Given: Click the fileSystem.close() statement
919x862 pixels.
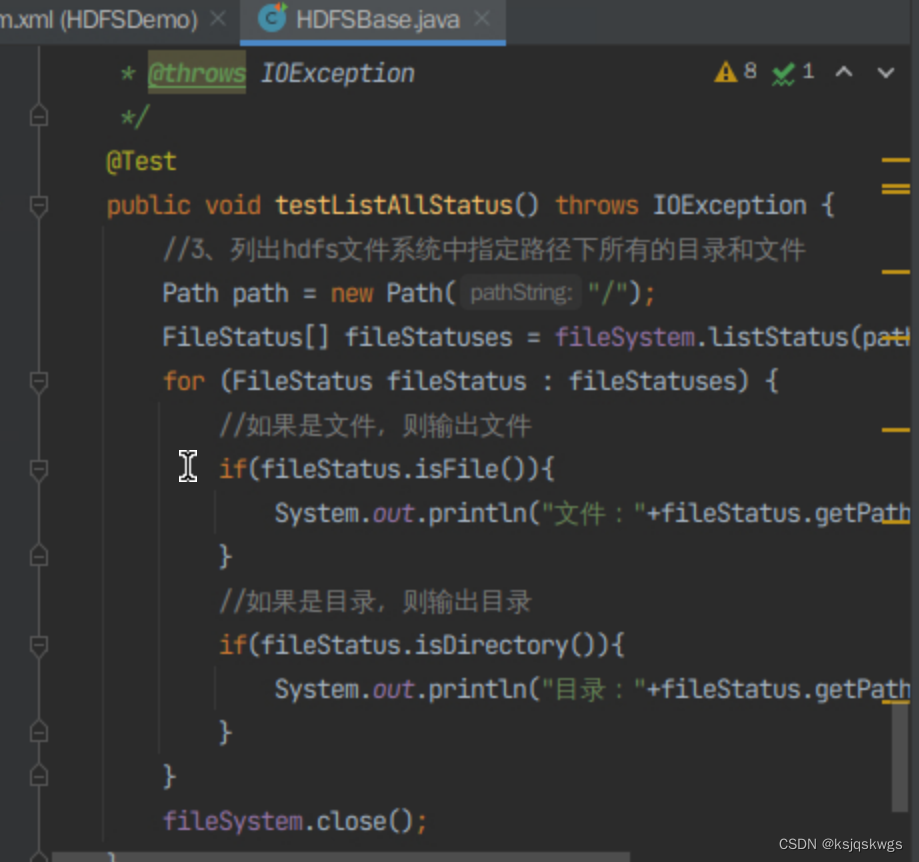Looking at the screenshot, I should tap(290, 820).
